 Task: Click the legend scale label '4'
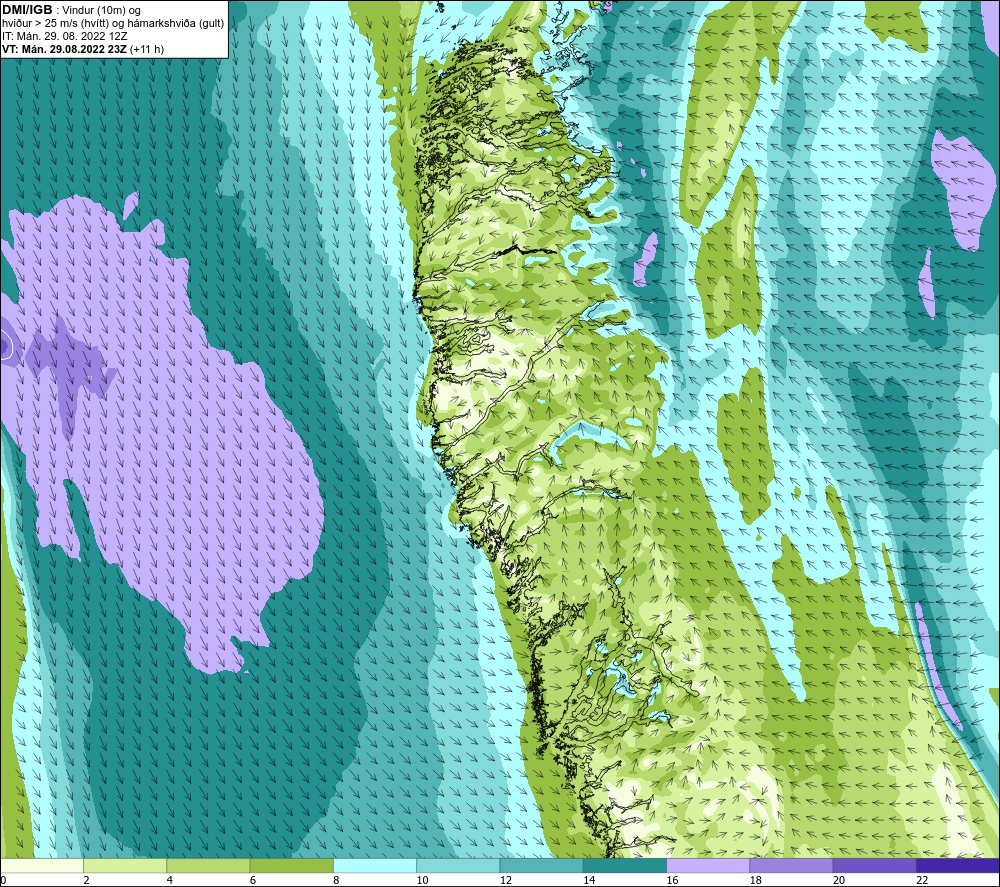click(169, 881)
